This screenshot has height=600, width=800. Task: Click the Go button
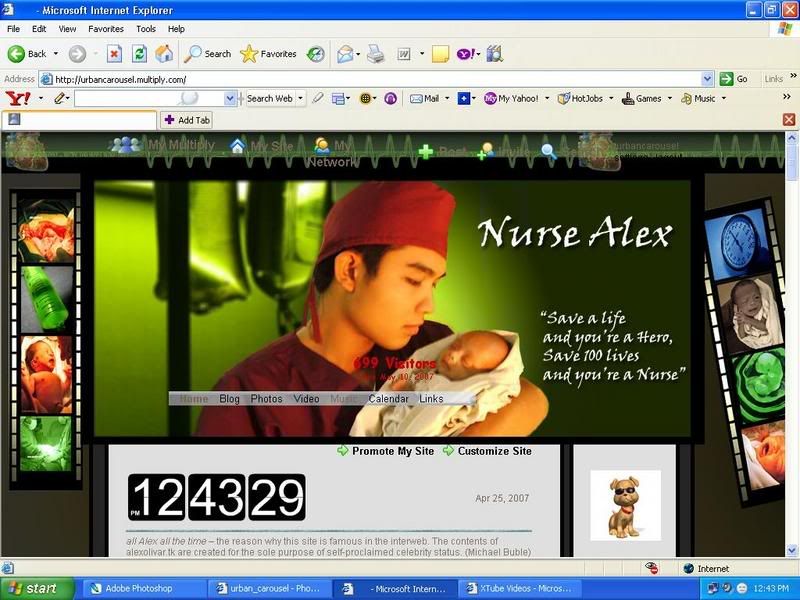click(x=734, y=79)
